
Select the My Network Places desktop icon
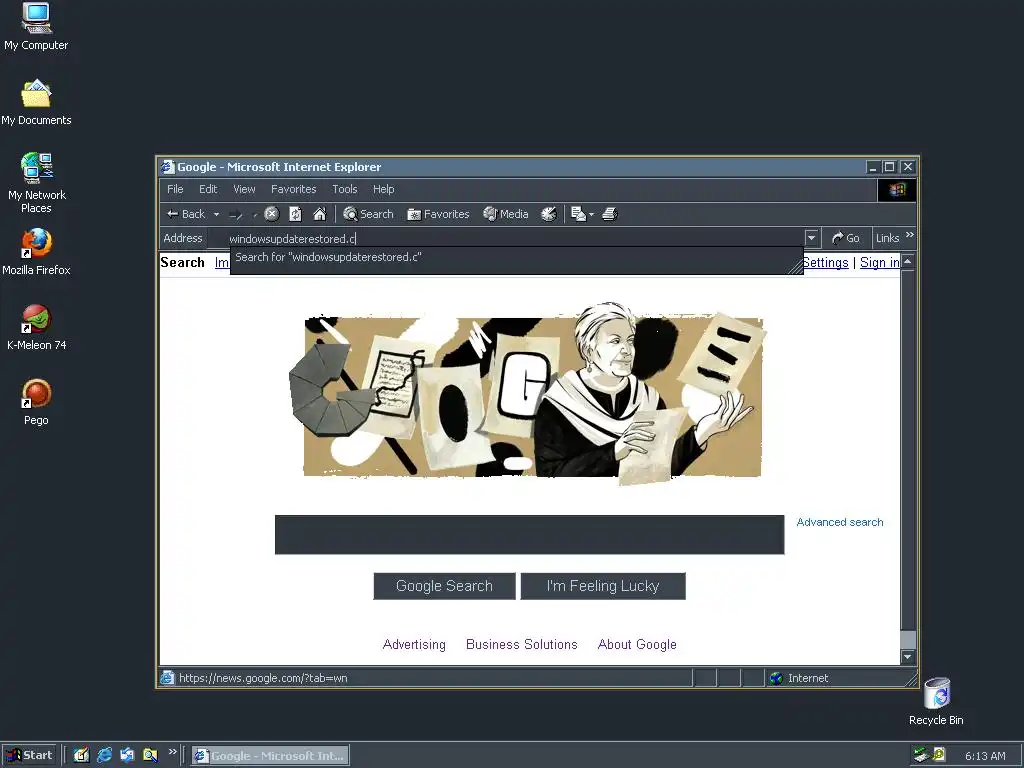pyautogui.click(x=36, y=183)
